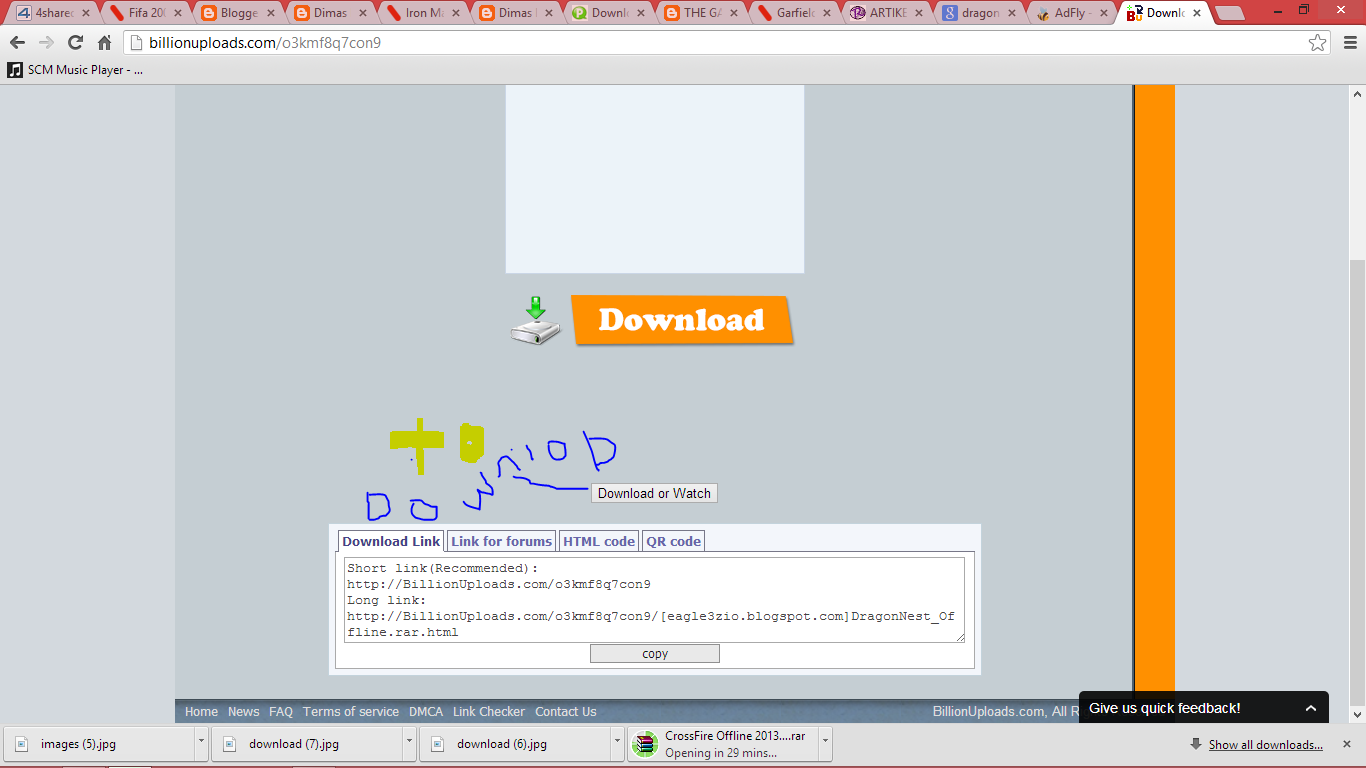The width and height of the screenshot is (1366, 768).
Task: Click the page scrollbar down arrow
Action: click(x=1357, y=715)
